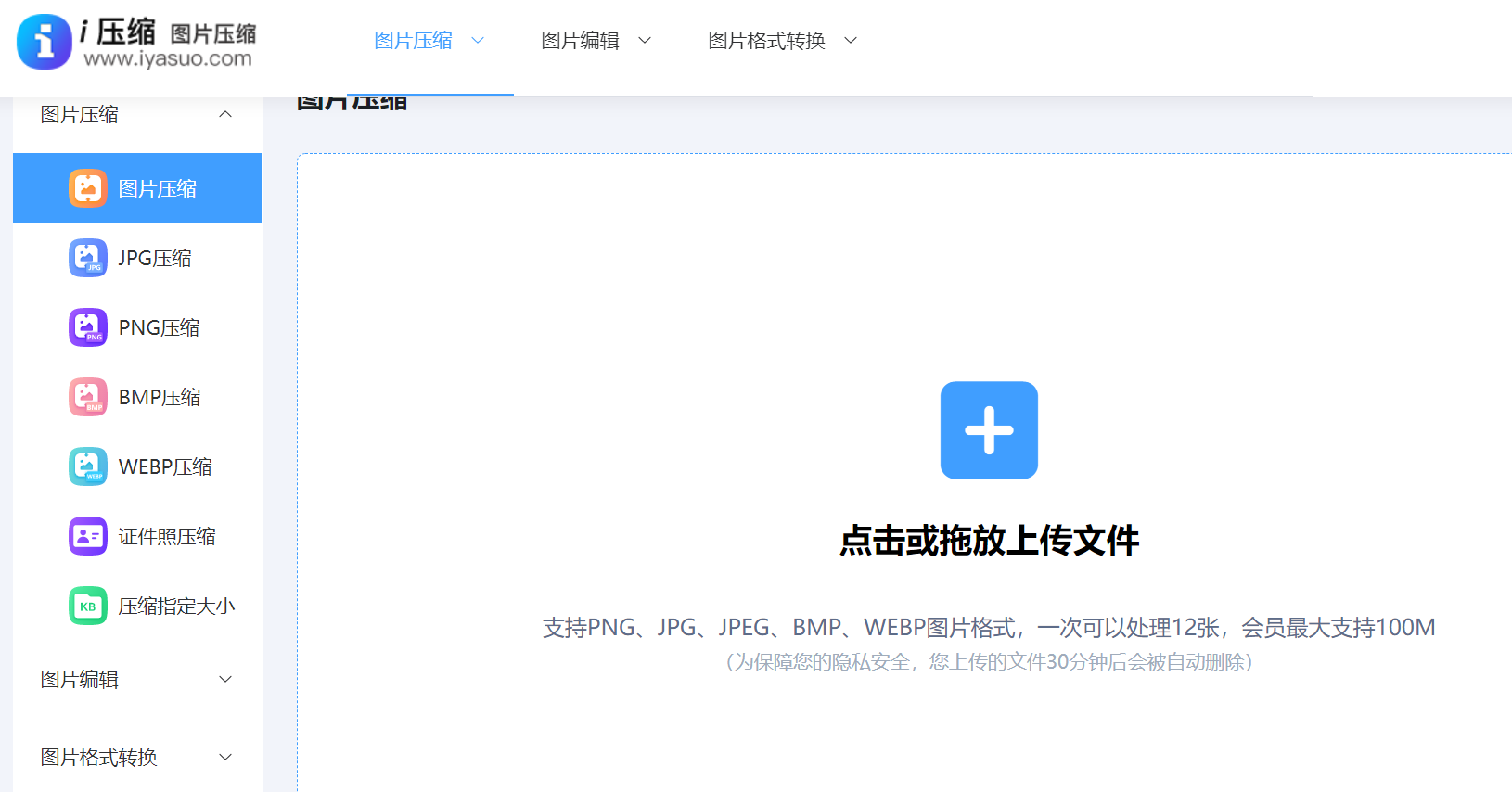1512x792 pixels.
Task: Click the iYasuo logo icon
Action: pyautogui.click(x=44, y=42)
